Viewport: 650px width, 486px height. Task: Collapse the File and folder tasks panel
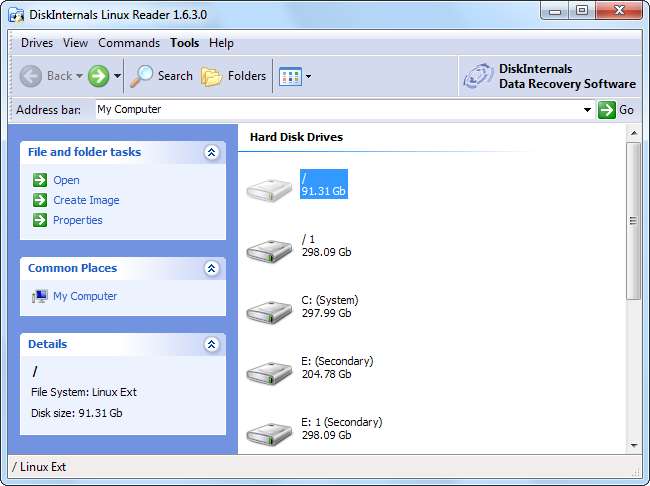tap(211, 152)
